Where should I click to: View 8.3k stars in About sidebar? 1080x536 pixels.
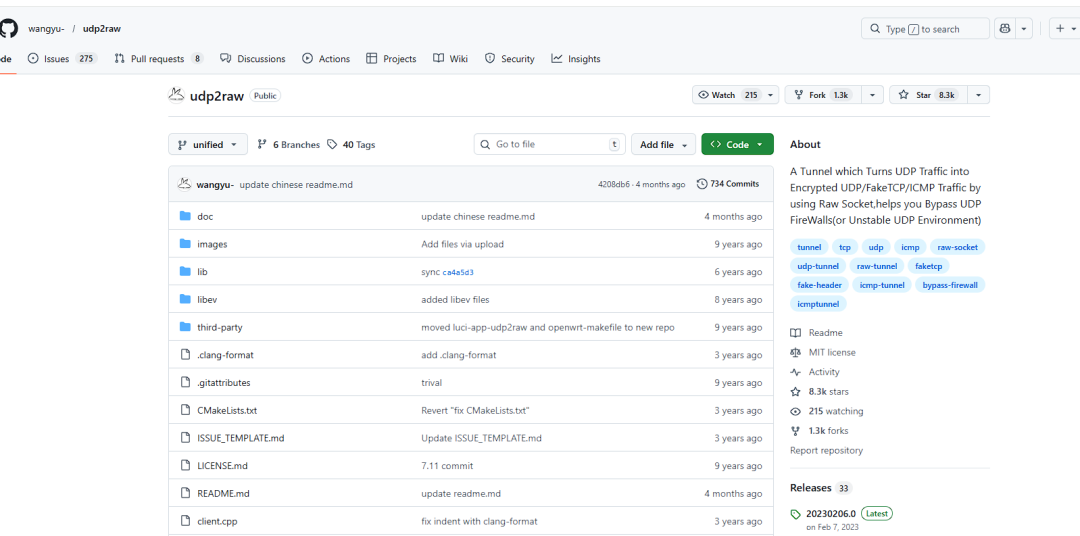point(820,391)
